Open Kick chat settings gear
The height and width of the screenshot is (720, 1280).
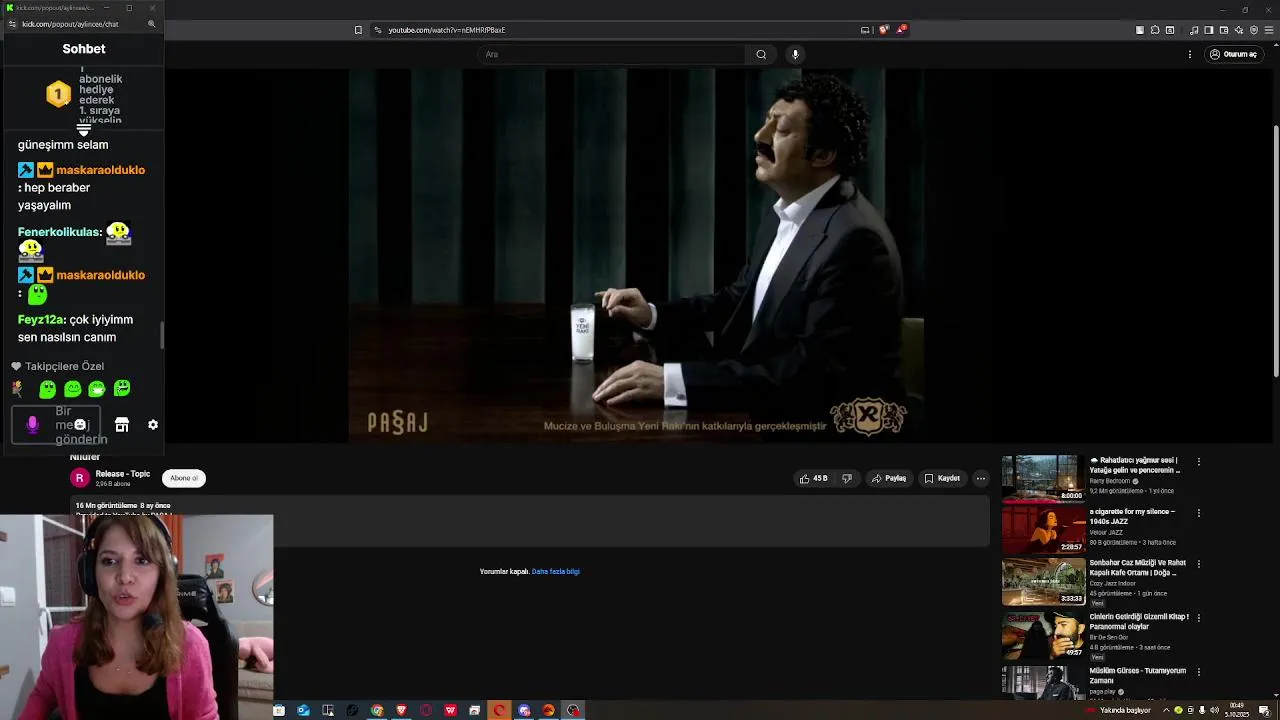[153, 425]
